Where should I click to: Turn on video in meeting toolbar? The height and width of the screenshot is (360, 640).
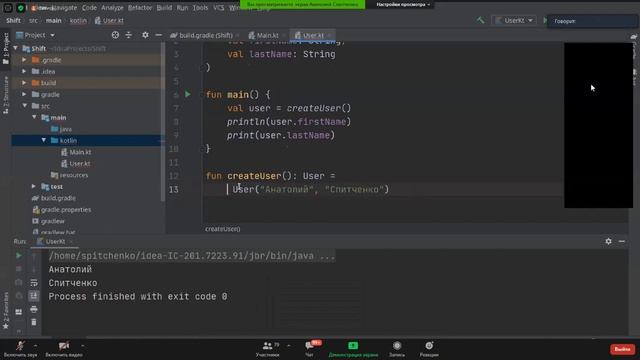[64, 349]
